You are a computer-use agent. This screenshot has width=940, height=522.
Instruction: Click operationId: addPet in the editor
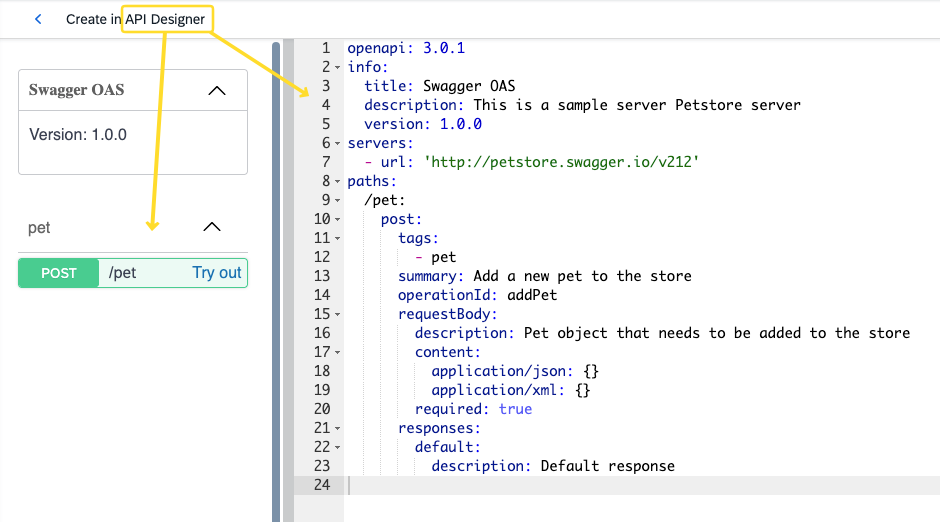coord(477,295)
